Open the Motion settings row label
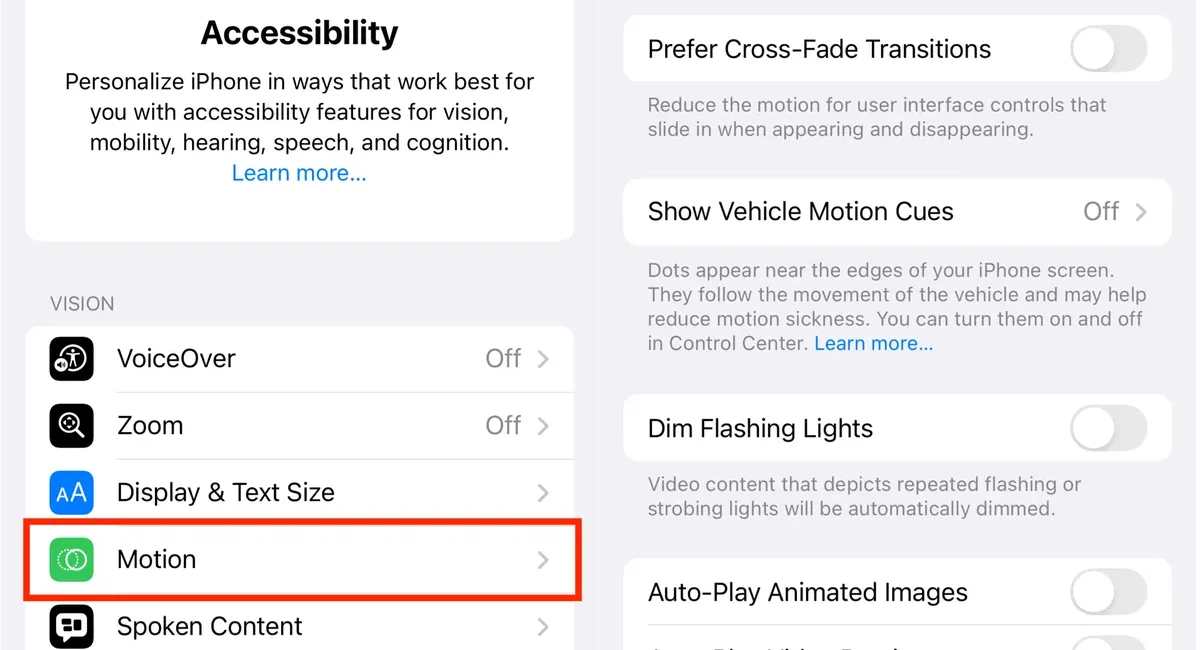The width and height of the screenshot is (1200, 650). pyautogui.click(x=157, y=559)
